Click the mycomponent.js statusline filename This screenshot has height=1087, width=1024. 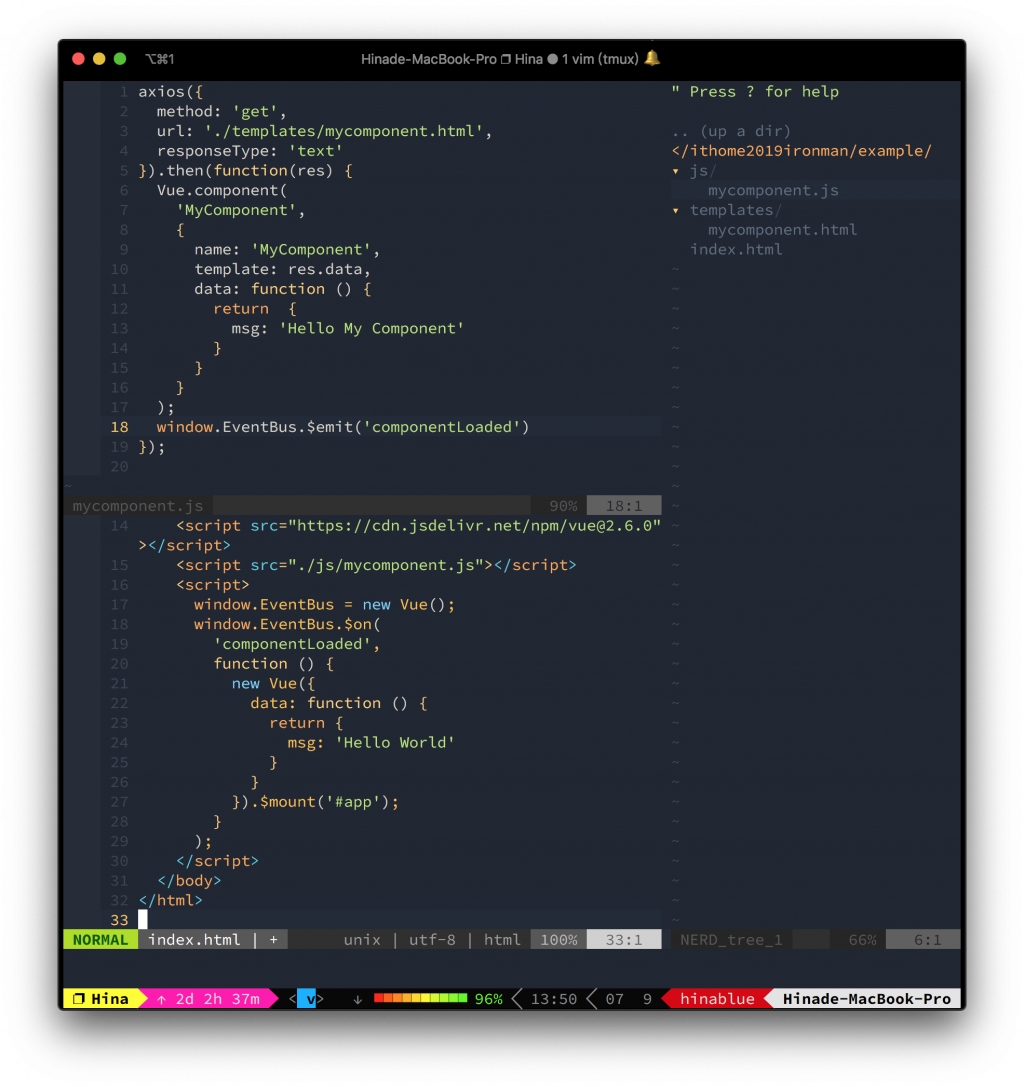(138, 506)
